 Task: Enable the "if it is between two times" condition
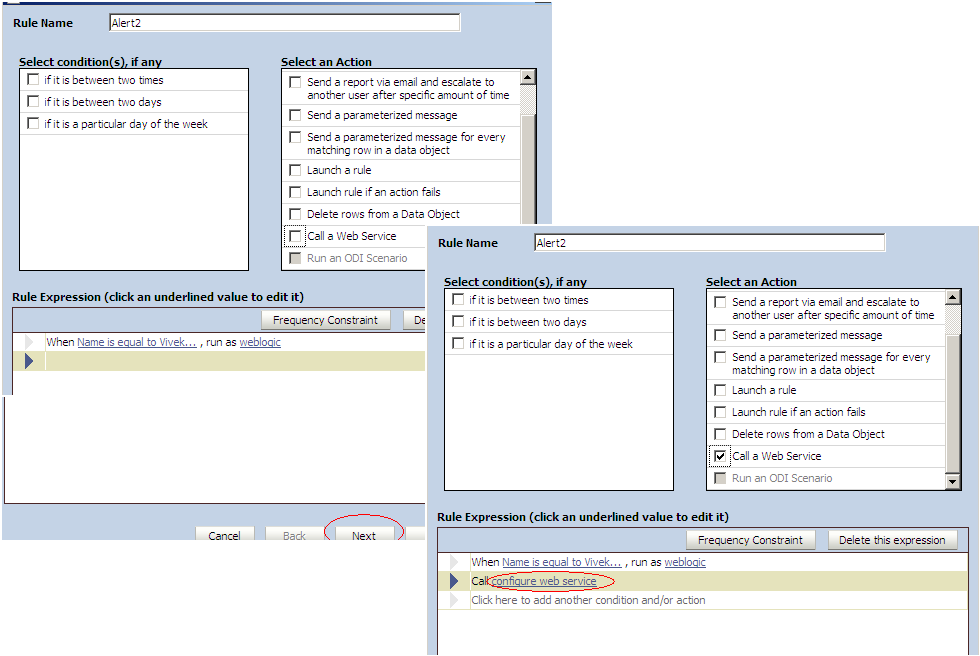coord(458,299)
